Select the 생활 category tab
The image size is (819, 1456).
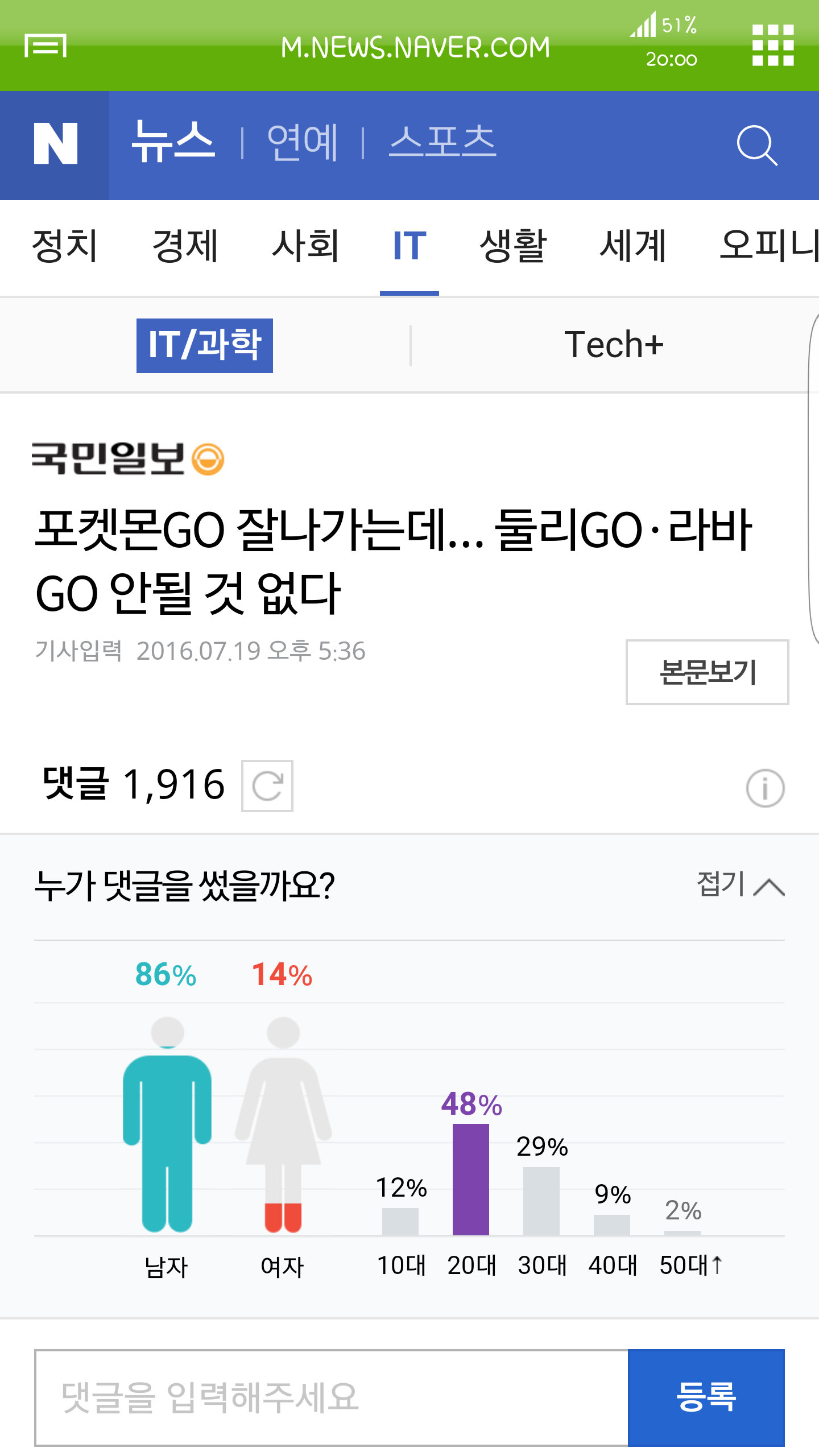tap(513, 246)
